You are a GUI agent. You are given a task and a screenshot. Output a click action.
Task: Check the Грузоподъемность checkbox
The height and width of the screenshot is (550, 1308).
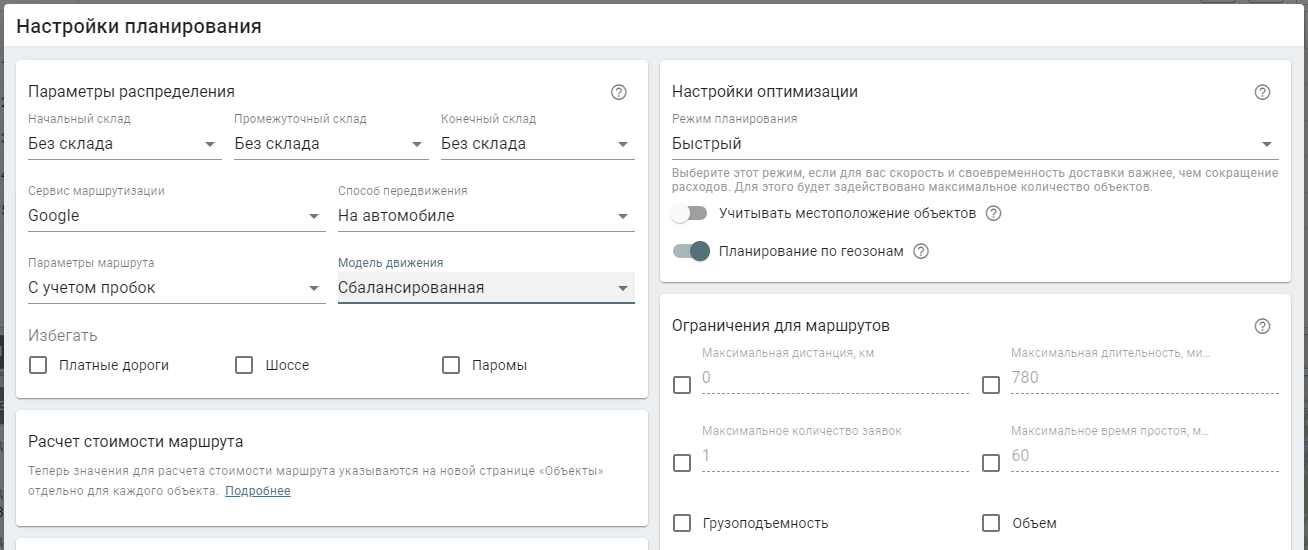pos(682,523)
